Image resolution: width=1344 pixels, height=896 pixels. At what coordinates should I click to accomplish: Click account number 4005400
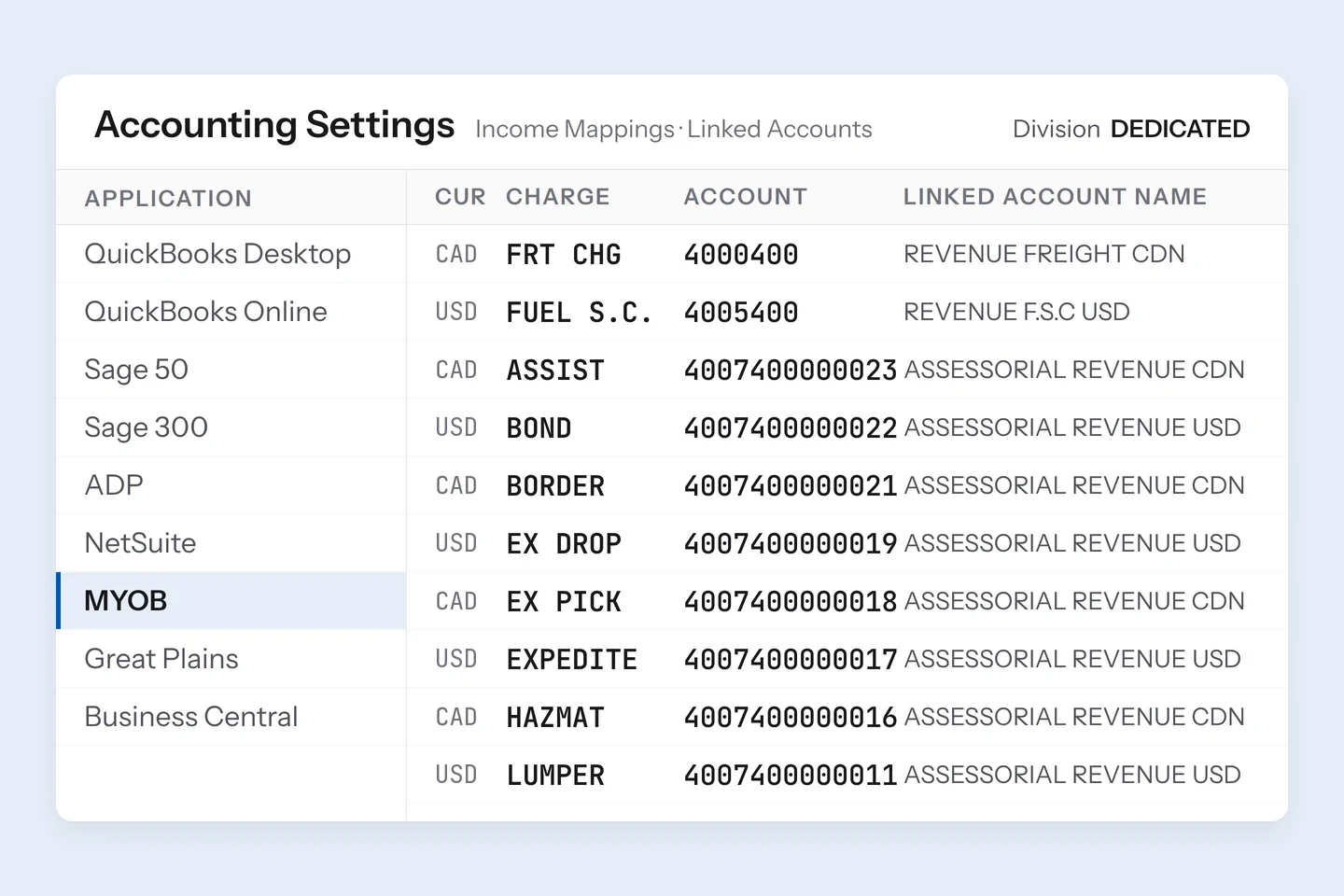pos(741,312)
